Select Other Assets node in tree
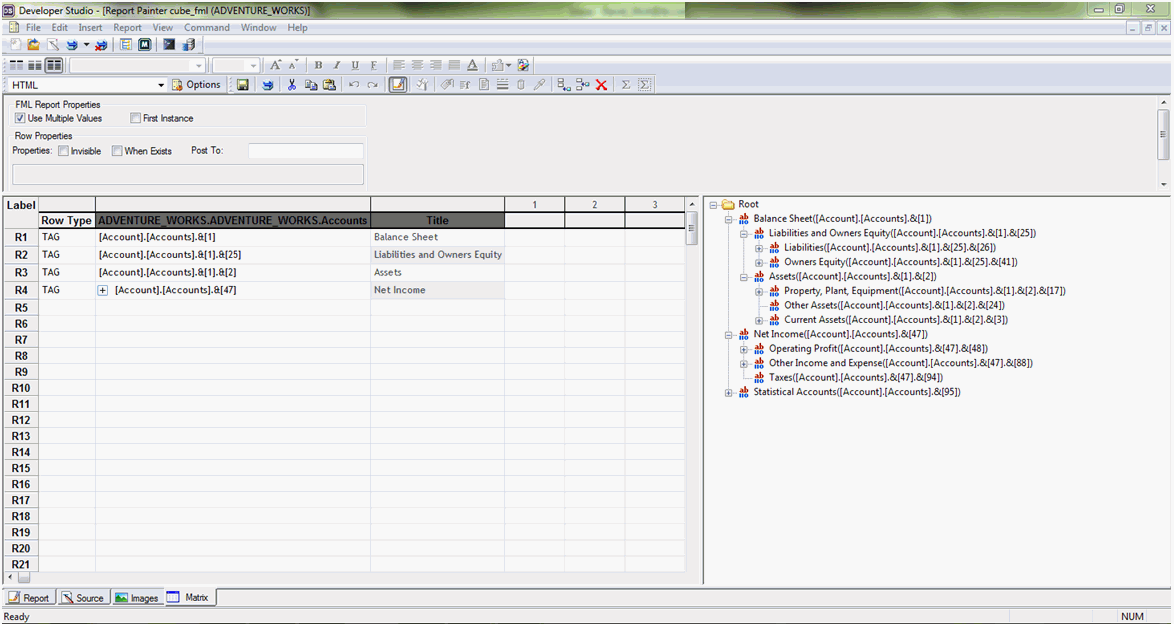This screenshot has width=1174, height=624. point(894,306)
